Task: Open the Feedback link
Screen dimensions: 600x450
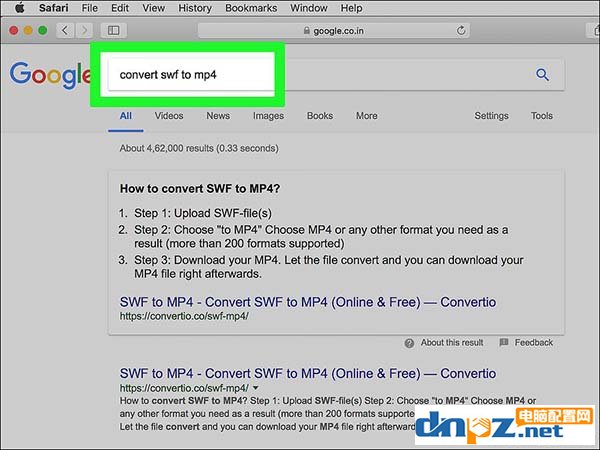Action: (x=534, y=342)
